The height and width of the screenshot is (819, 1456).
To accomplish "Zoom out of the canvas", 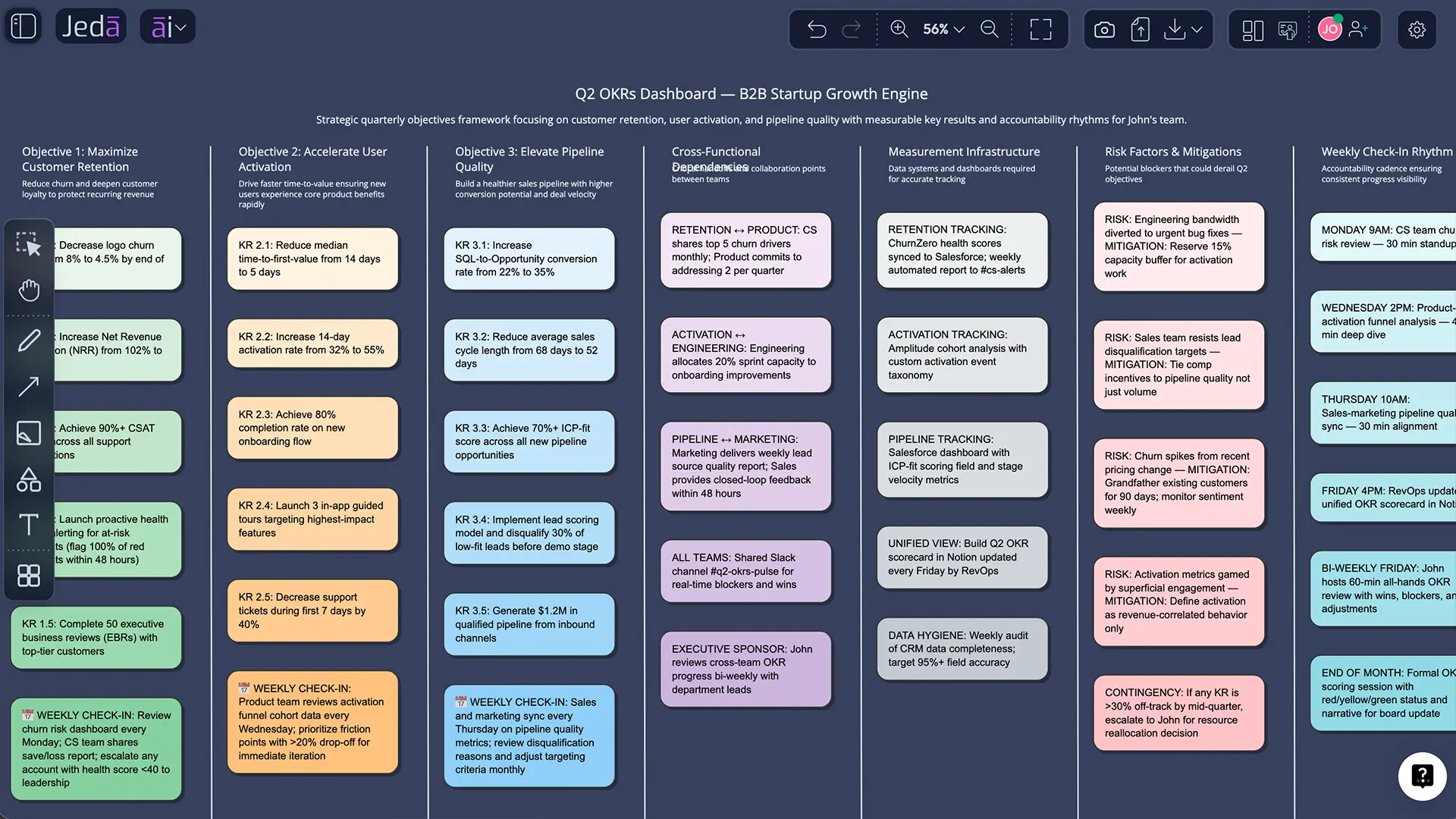I will click(990, 29).
